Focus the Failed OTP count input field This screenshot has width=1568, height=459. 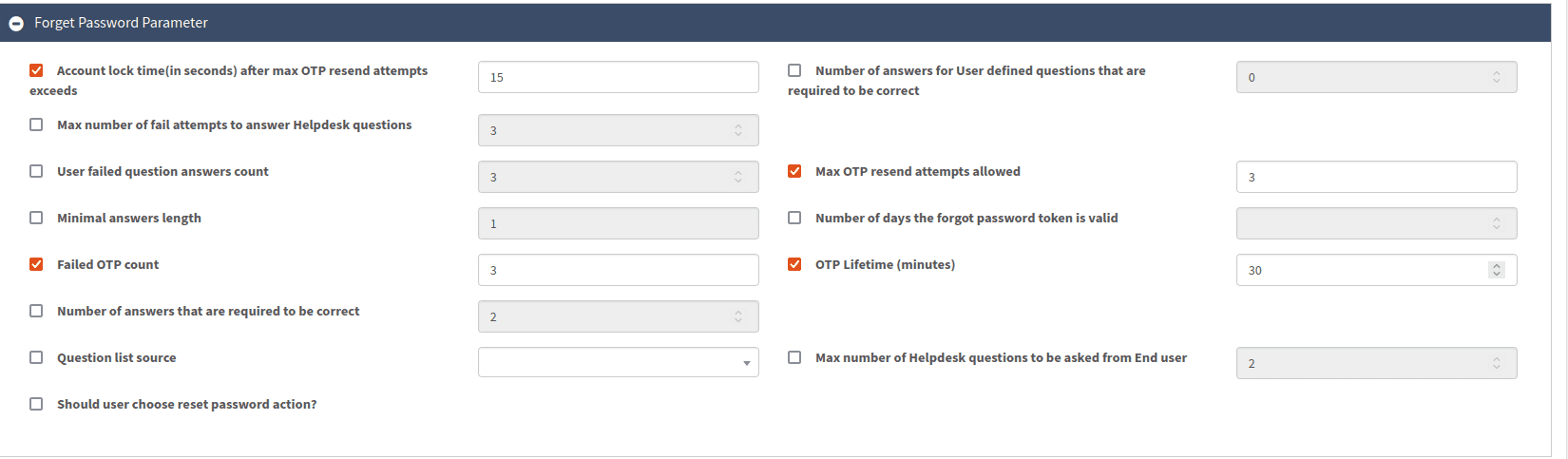(619, 270)
